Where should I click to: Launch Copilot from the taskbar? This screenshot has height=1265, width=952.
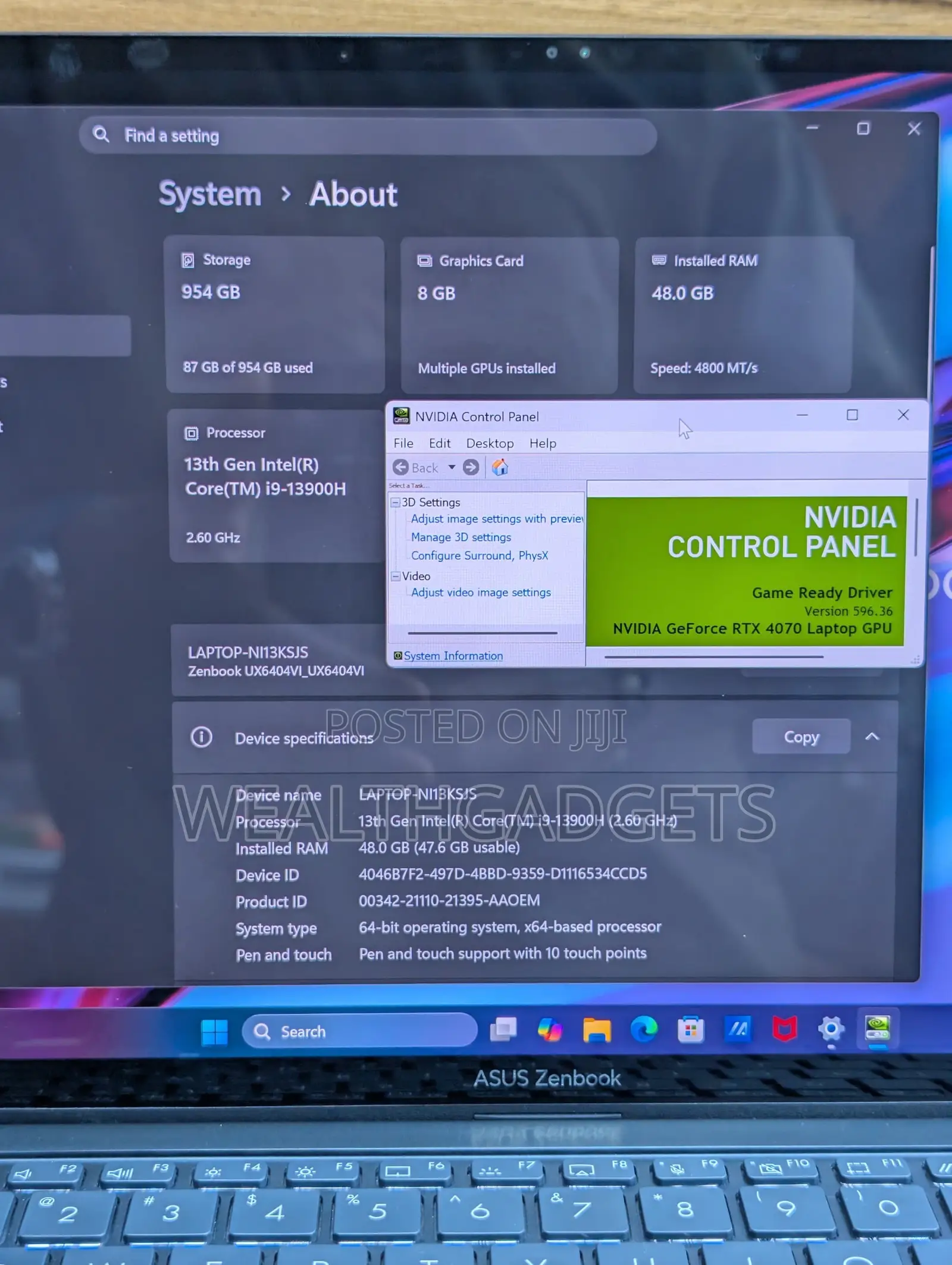[549, 1029]
